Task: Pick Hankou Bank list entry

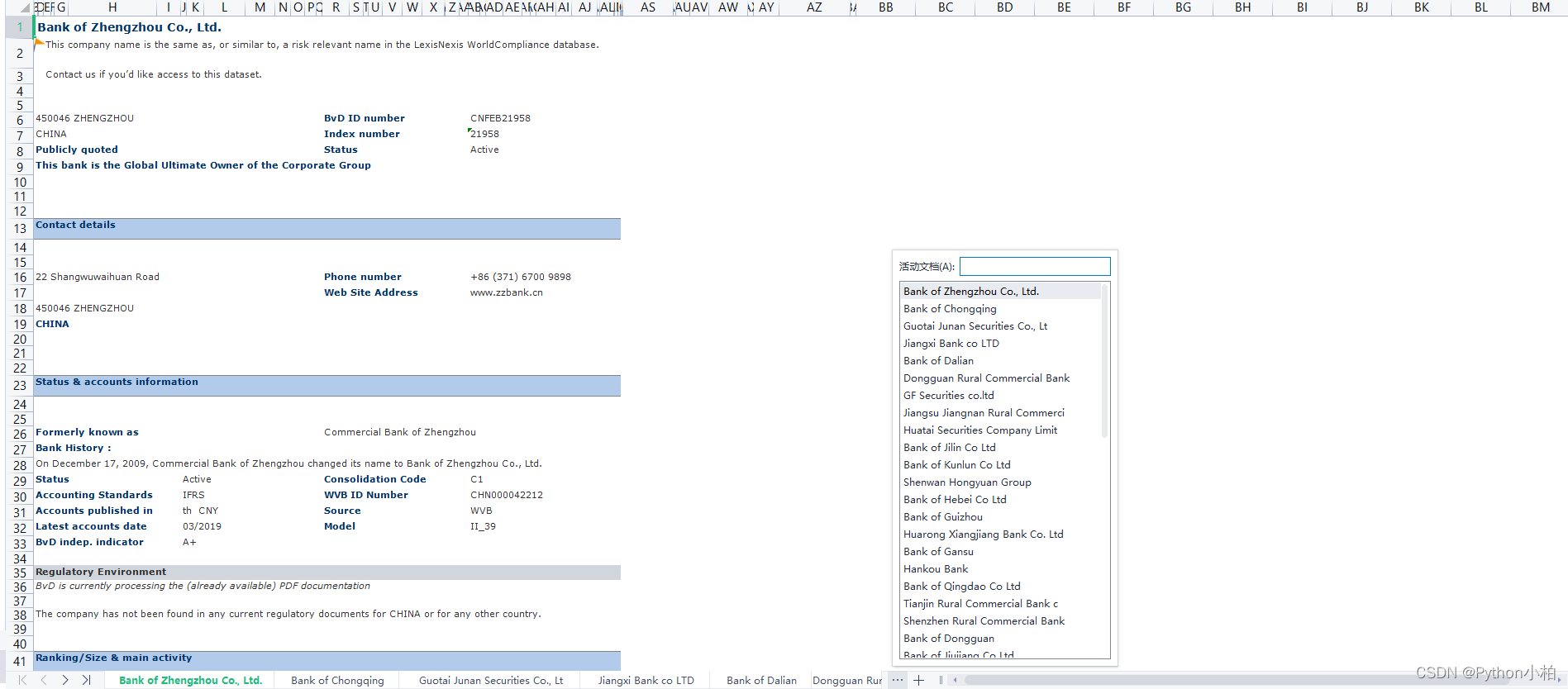Action: [x=1000, y=568]
